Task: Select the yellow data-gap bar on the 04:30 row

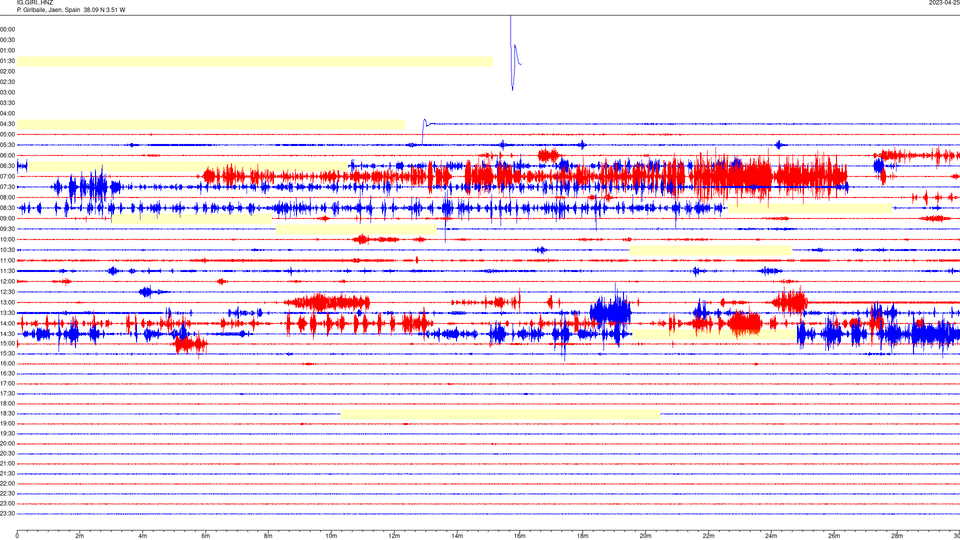Action: pos(211,124)
